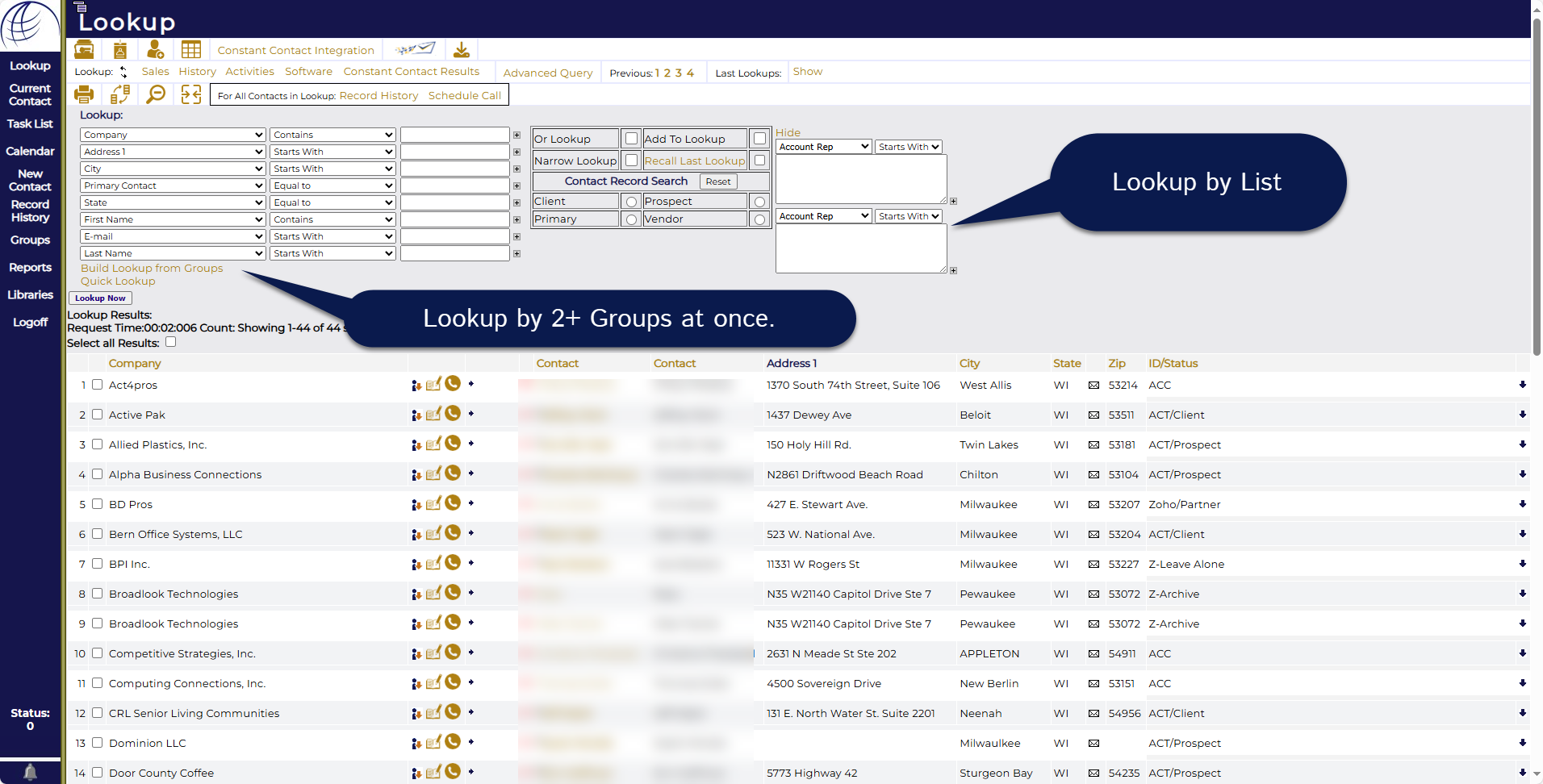Click the printer icon in the toolbar

[84, 95]
